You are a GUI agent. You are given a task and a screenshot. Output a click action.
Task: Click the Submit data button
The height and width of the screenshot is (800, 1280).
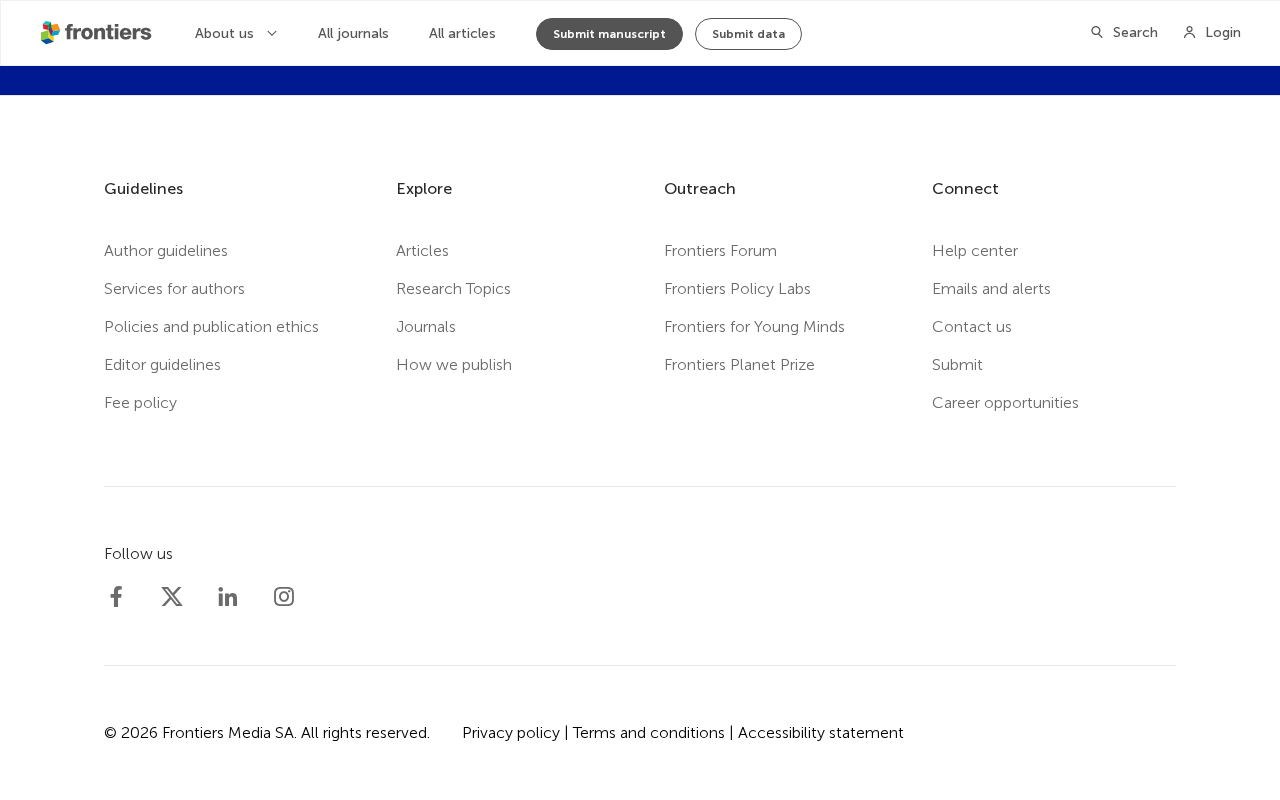pos(748,34)
